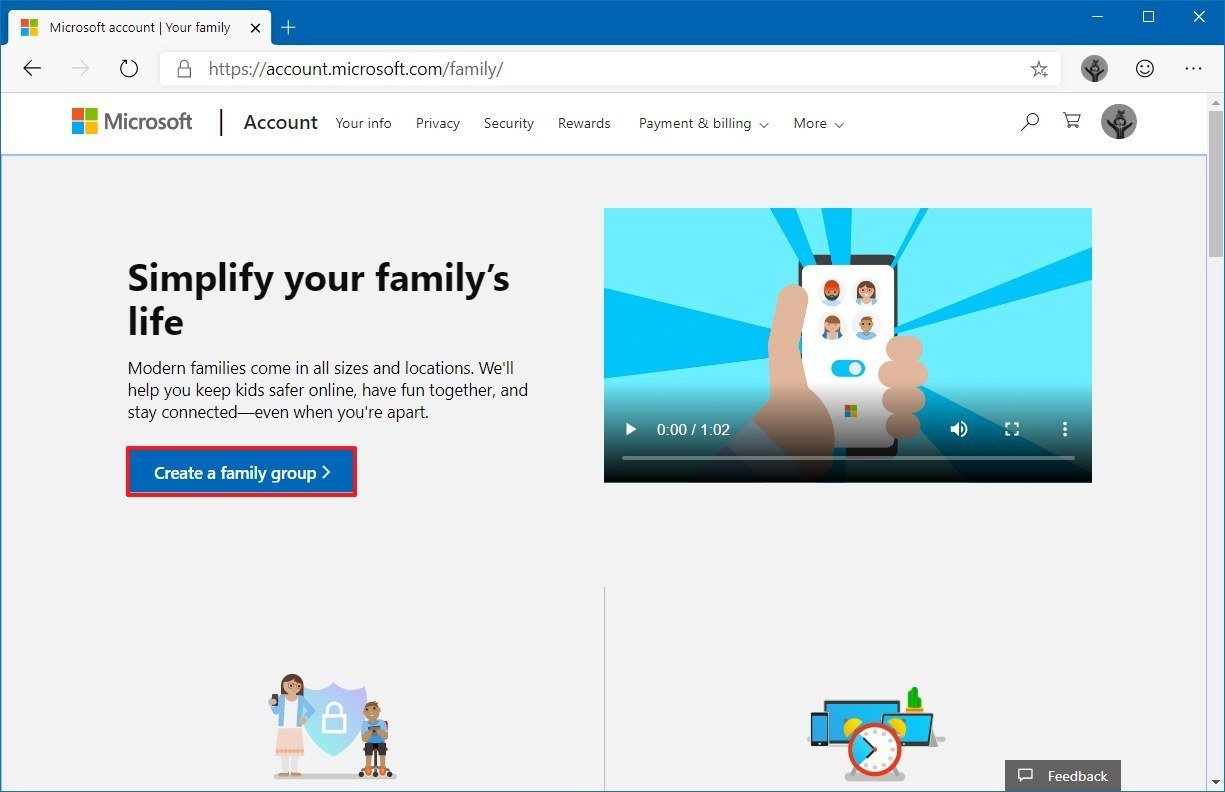The image size is (1225, 792).
Task: Open the Security menu item
Action: (x=508, y=124)
